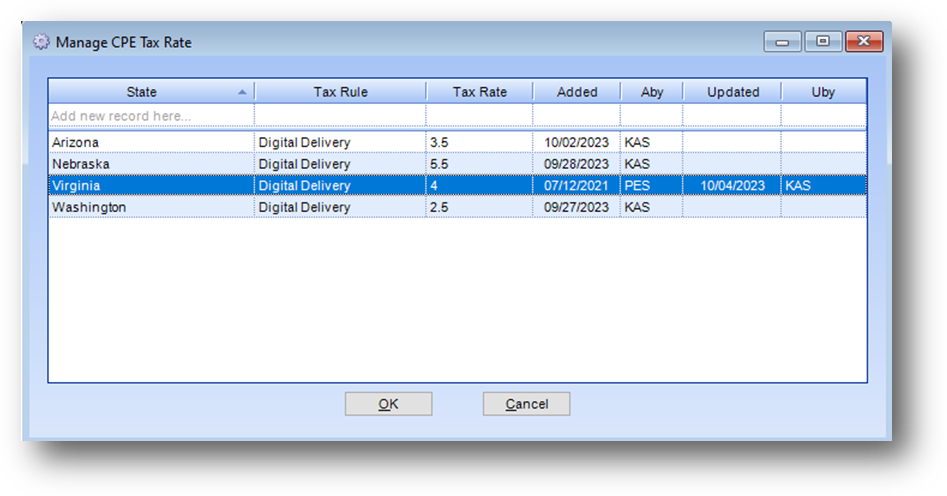Click new record Tax Rule cell
The height and width of the screenshot is (496, 947).
pyautogui.click(x=340, y=115)
